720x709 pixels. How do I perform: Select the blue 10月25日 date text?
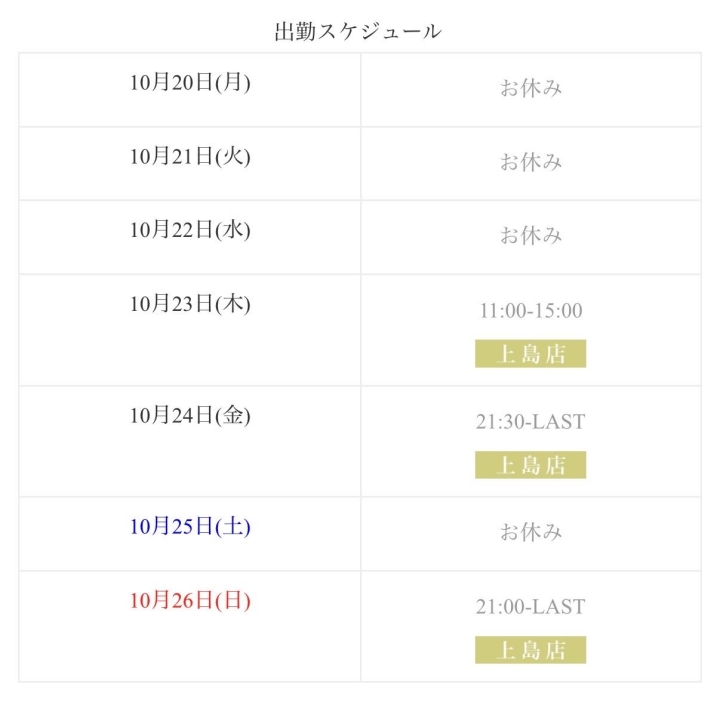172,527
